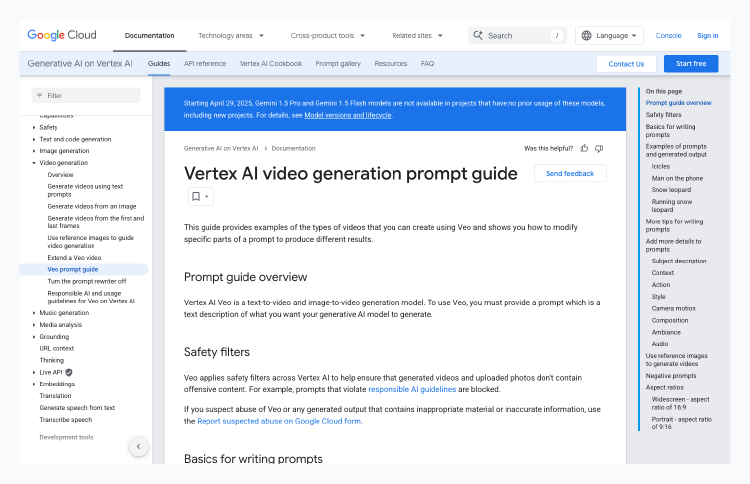Open the Console link
This screenshot has height=484, width=750.
668,35
